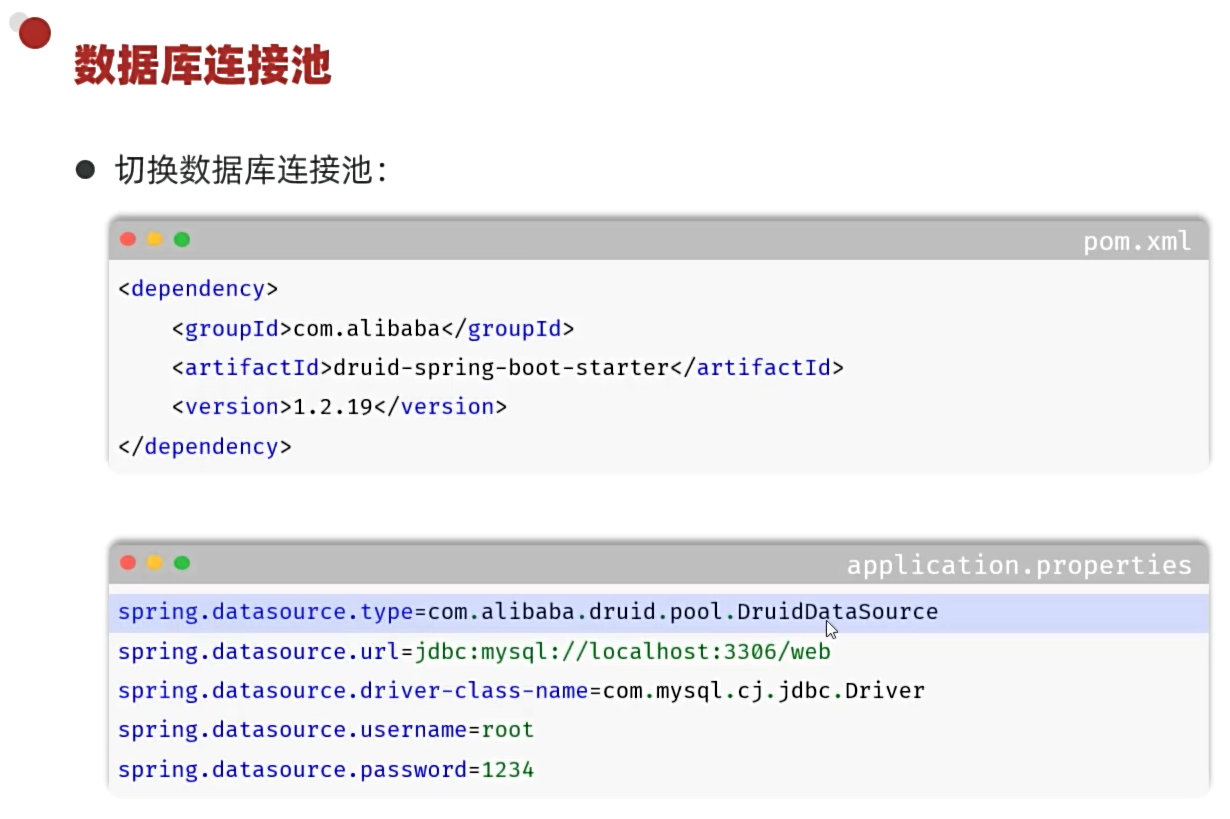Click the jdbc:mysql://localhost:3306/web URL value
The height and width of the screenshot is (819, 1230).
coord(623,652)
